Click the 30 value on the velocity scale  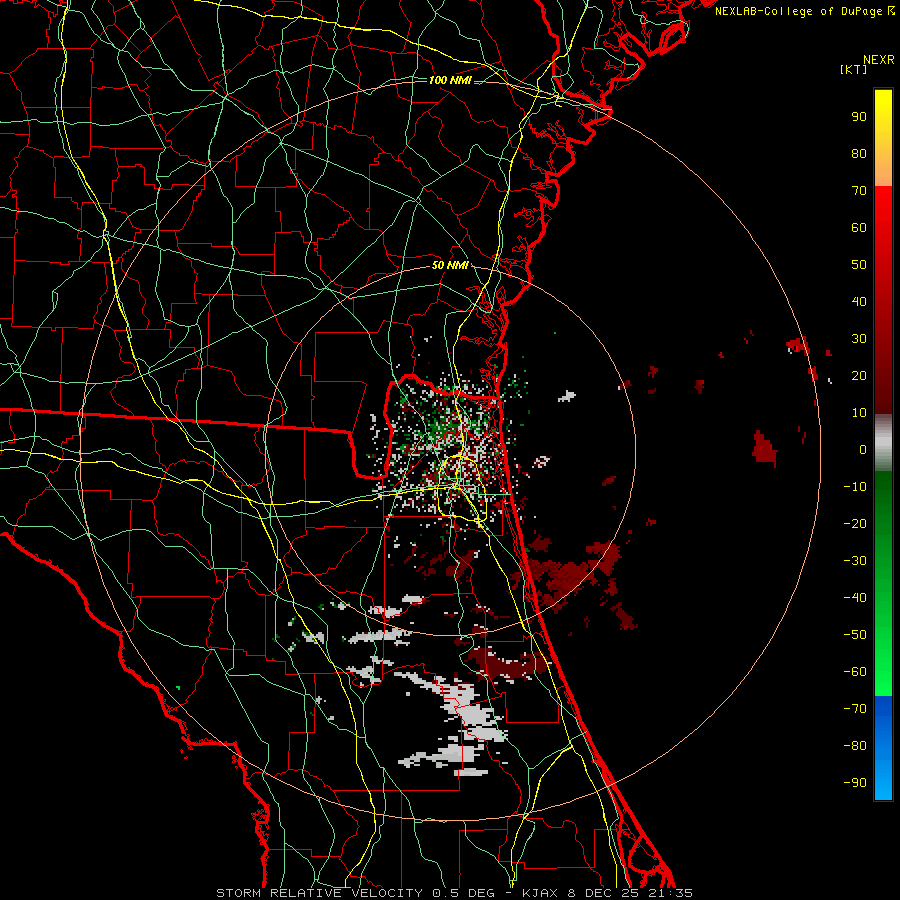click(859, 339)
